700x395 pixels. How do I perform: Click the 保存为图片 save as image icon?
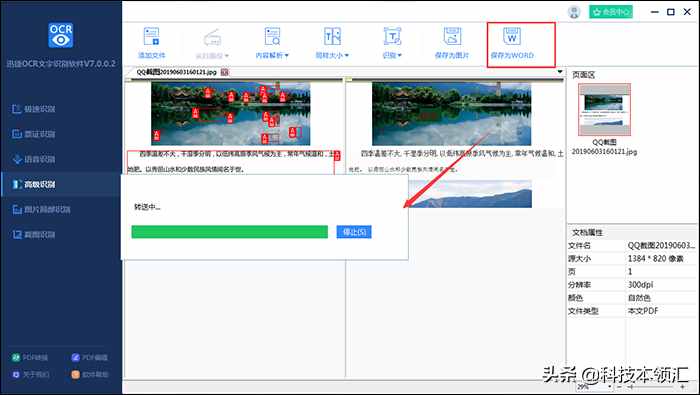point(452,36)
